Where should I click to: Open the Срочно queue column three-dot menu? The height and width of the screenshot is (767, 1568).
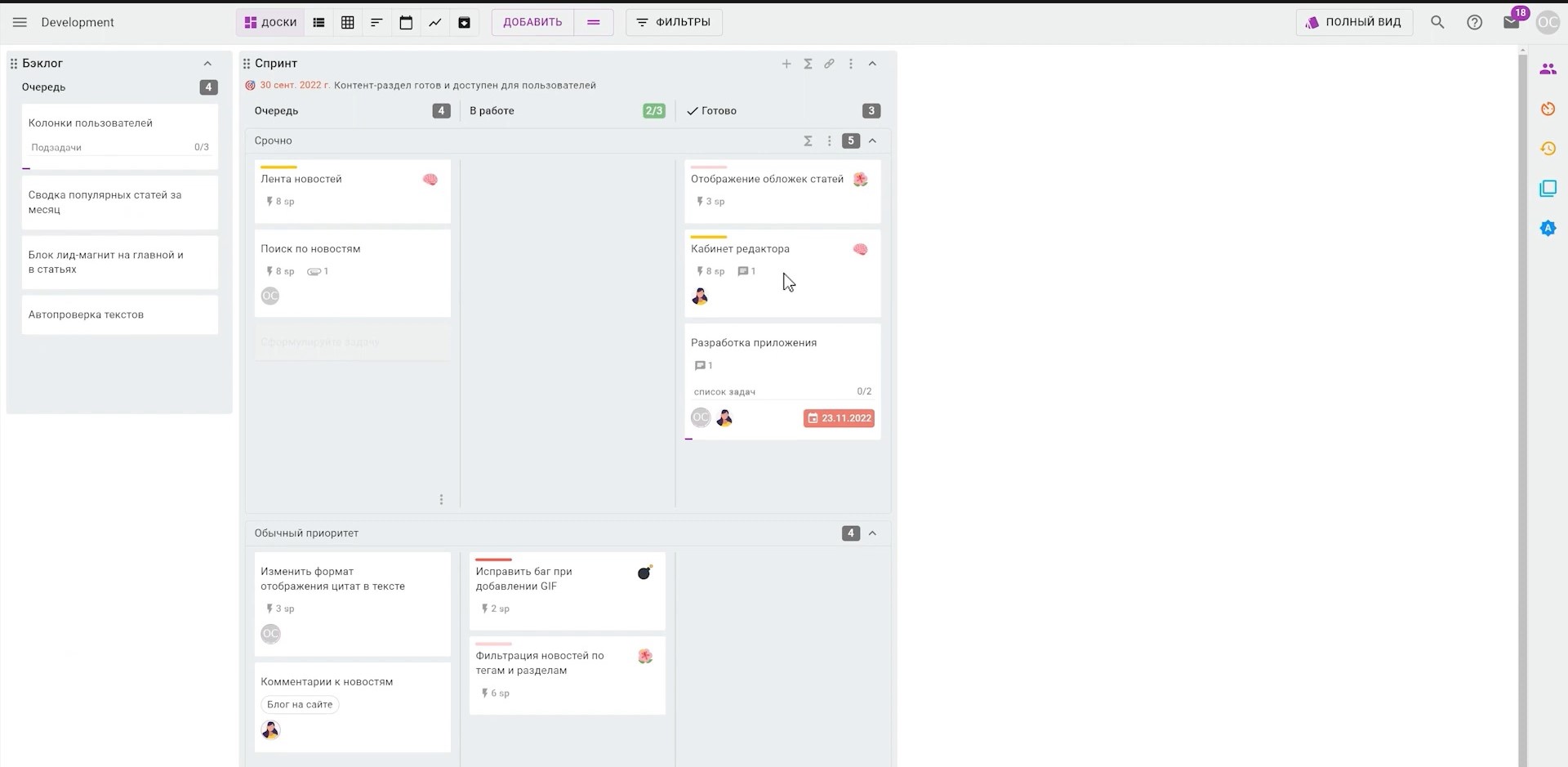click(441, 499)
